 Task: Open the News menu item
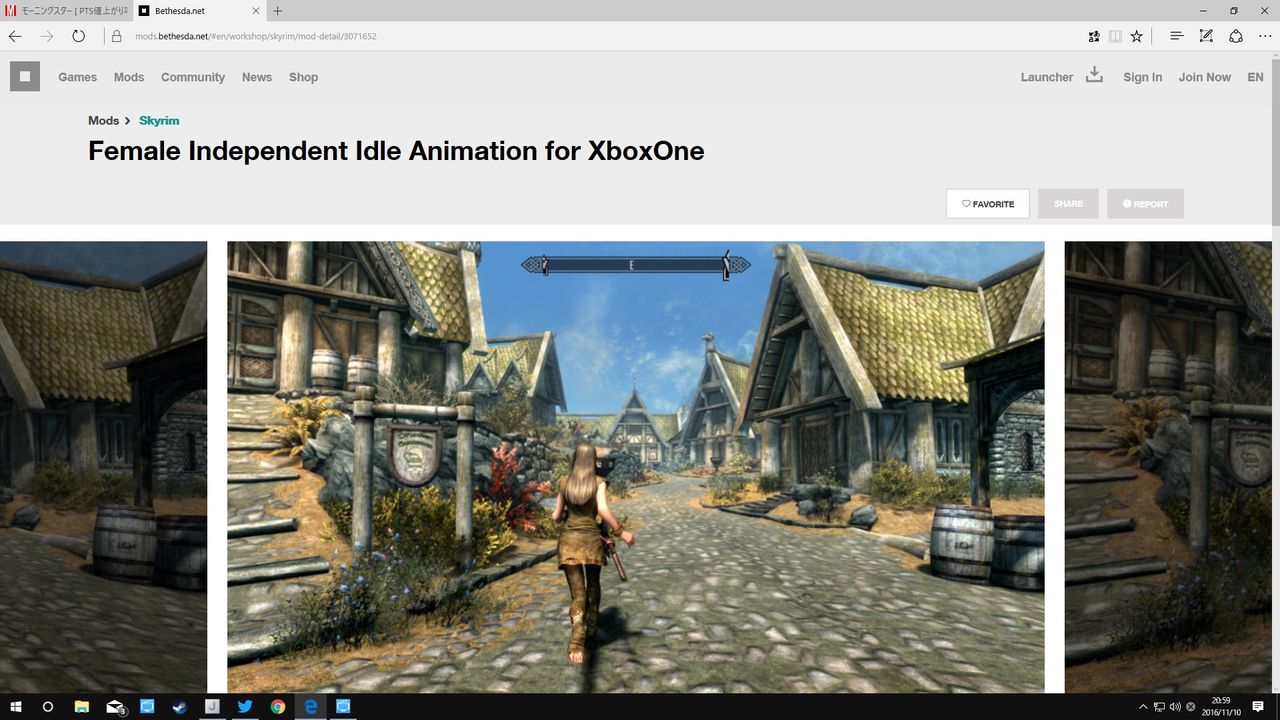(257, 77)
